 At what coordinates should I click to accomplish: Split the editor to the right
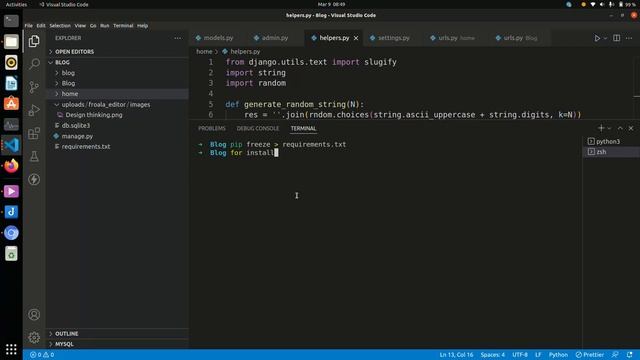[x=617, y=38]
